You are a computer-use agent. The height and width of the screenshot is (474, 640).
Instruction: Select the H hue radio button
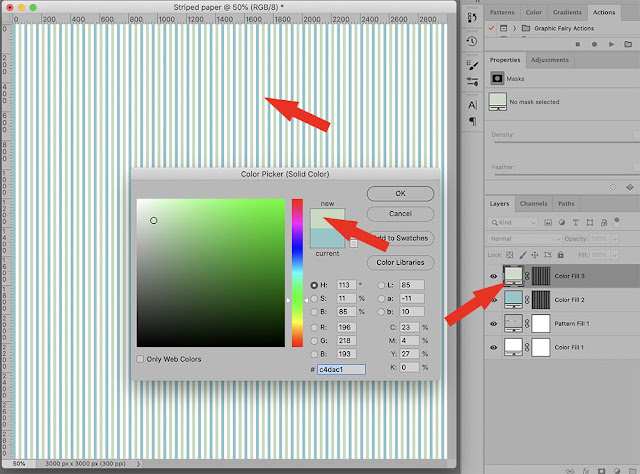coord(314,285)
